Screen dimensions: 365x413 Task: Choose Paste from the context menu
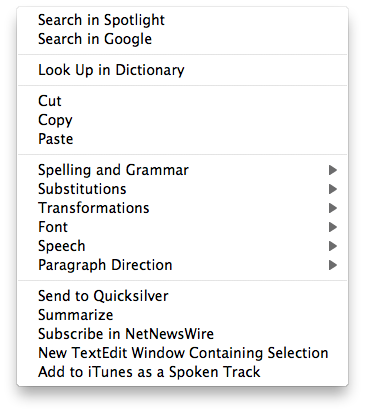[x=182, y=139]
